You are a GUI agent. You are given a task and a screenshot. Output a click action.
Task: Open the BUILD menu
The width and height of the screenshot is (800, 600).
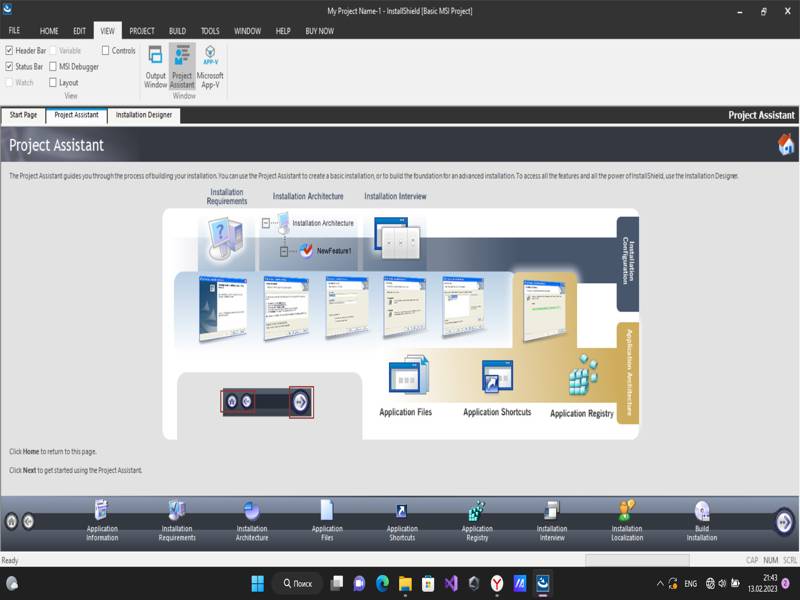(x=177, y=31)
